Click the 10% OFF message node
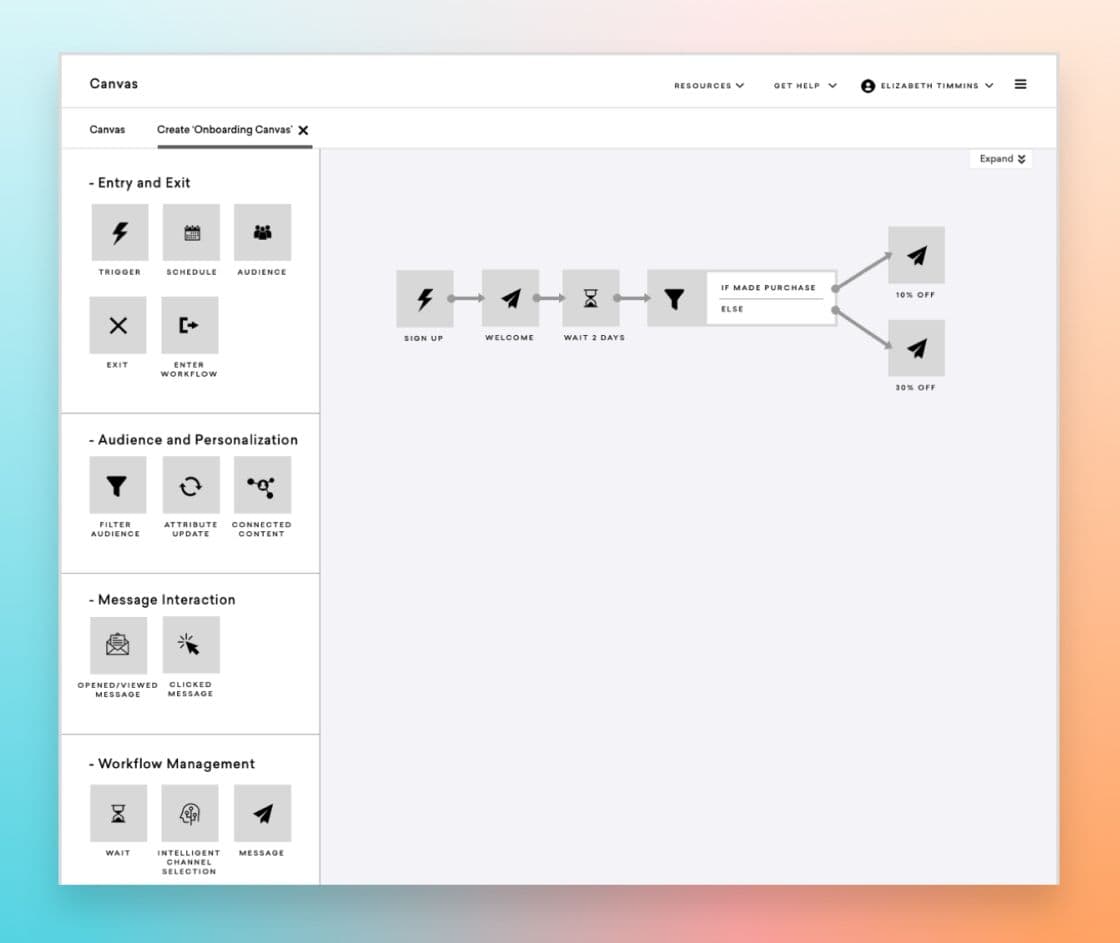1120x943 pixels. [x=916, y=255]
